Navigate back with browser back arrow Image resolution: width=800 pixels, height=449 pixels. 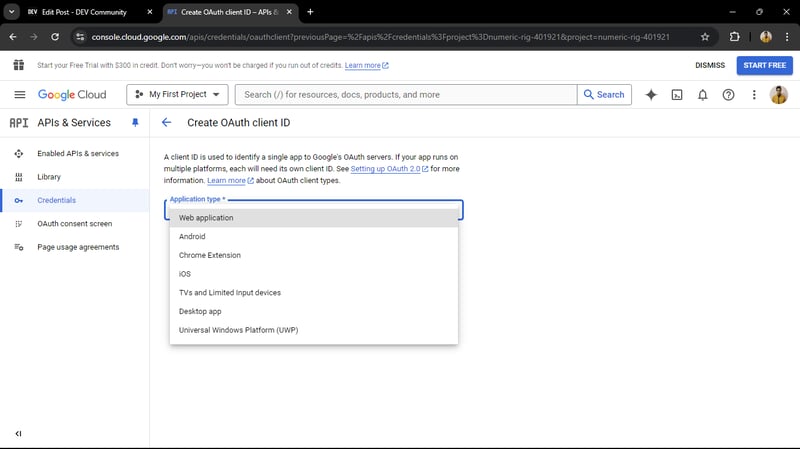pyautogui.click(x=13, y=37)
